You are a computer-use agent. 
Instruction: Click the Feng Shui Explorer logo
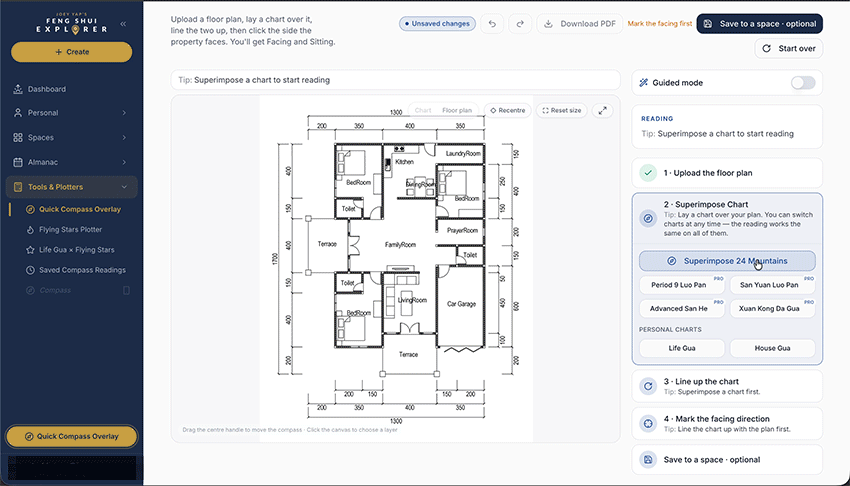(72, 24)
